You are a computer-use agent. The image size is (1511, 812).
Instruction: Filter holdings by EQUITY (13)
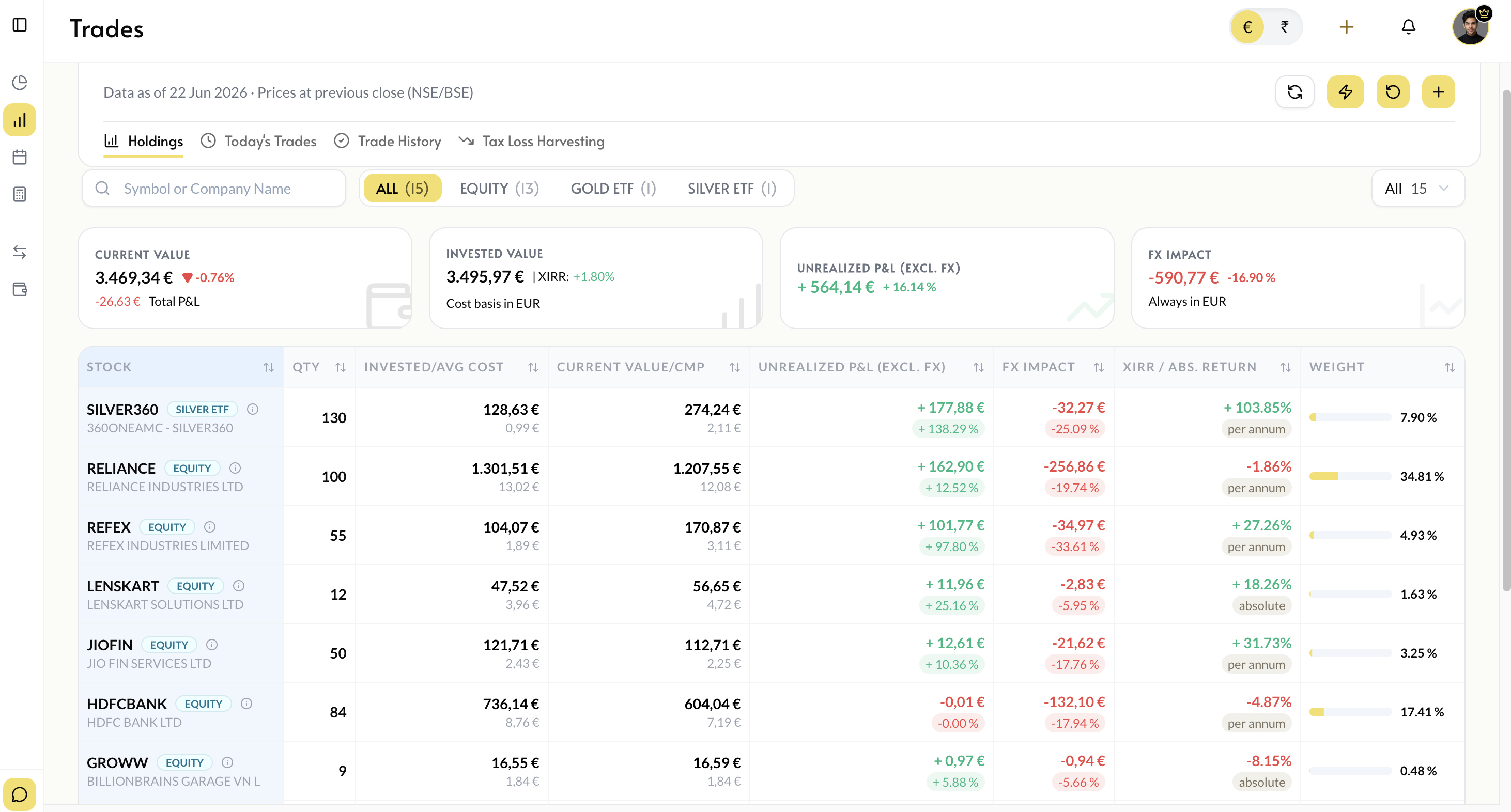click(x=499, y=188)
